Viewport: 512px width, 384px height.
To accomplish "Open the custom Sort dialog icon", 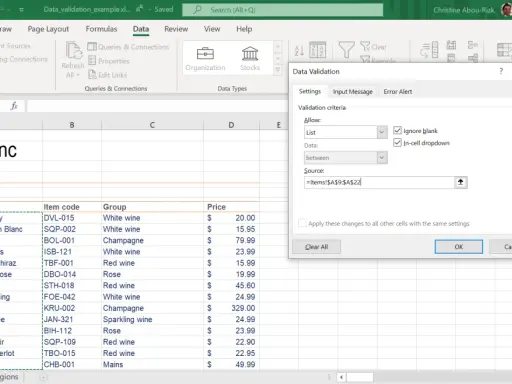I will click(x=317, y=50).
